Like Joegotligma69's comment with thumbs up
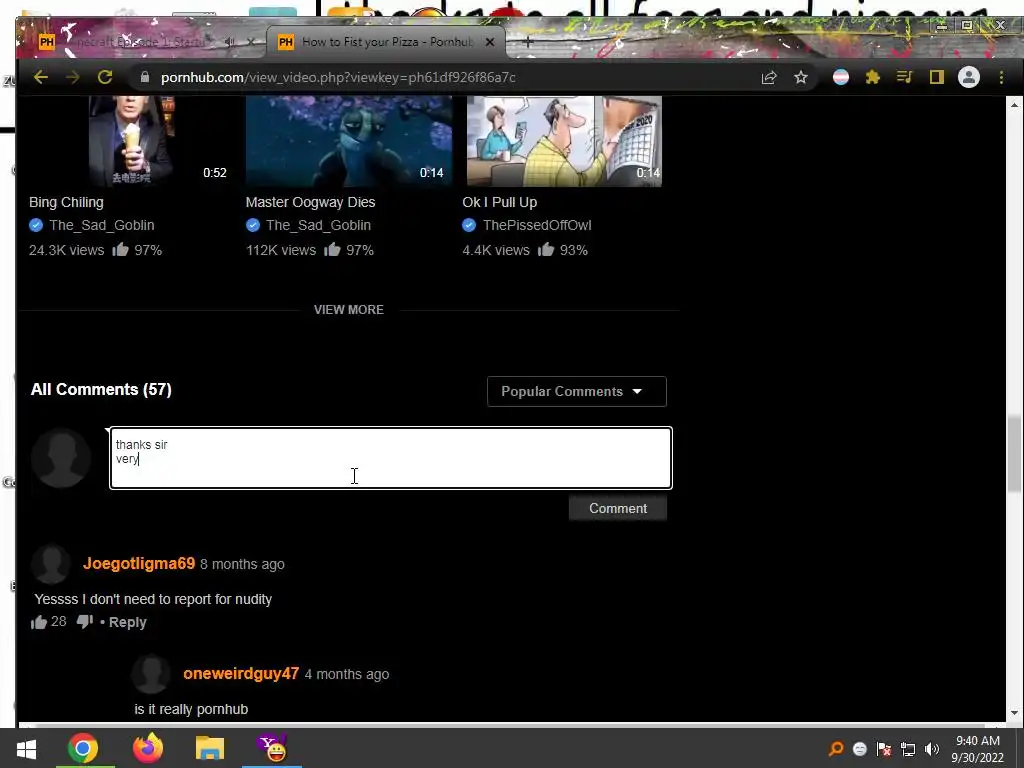Screen dimensions: 1024x768 39,622
